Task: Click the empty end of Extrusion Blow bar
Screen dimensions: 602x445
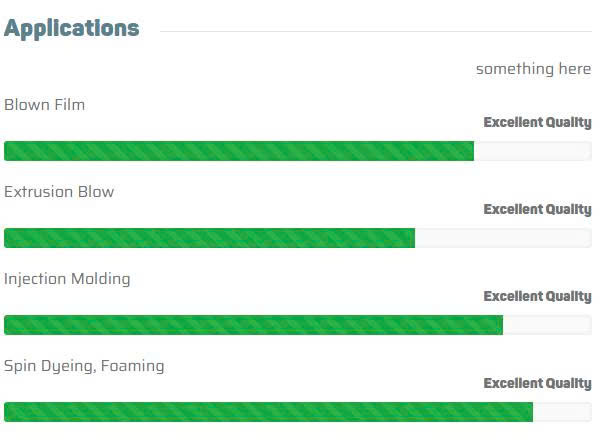Action: 502,238
